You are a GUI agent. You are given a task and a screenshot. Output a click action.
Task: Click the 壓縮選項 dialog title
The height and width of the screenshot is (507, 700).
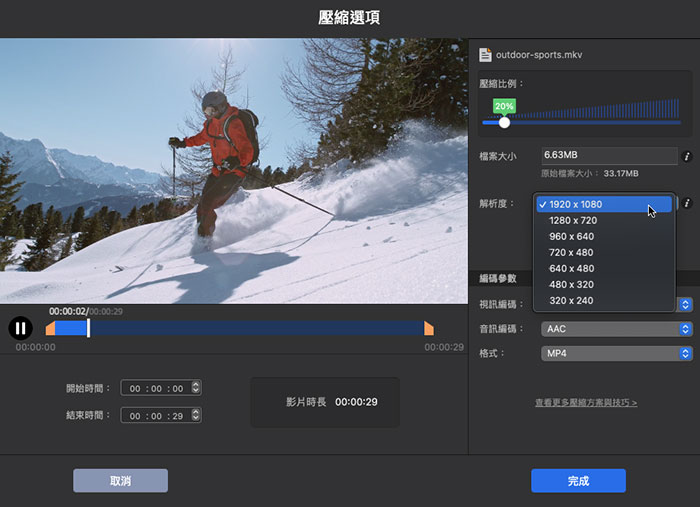pyautogui.click(x=349, y=18)
